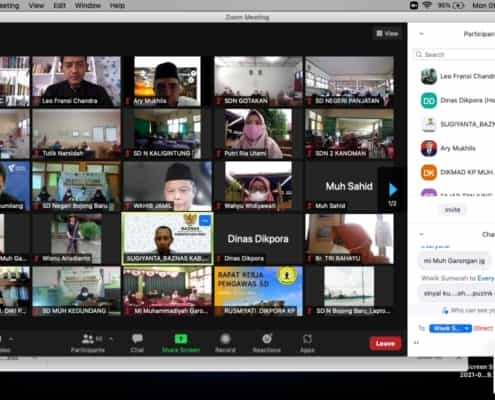Screen dimensions: 495x400
Task: Open the chat recipient dropdown Wiwik S...
Action: coord(450,328)
